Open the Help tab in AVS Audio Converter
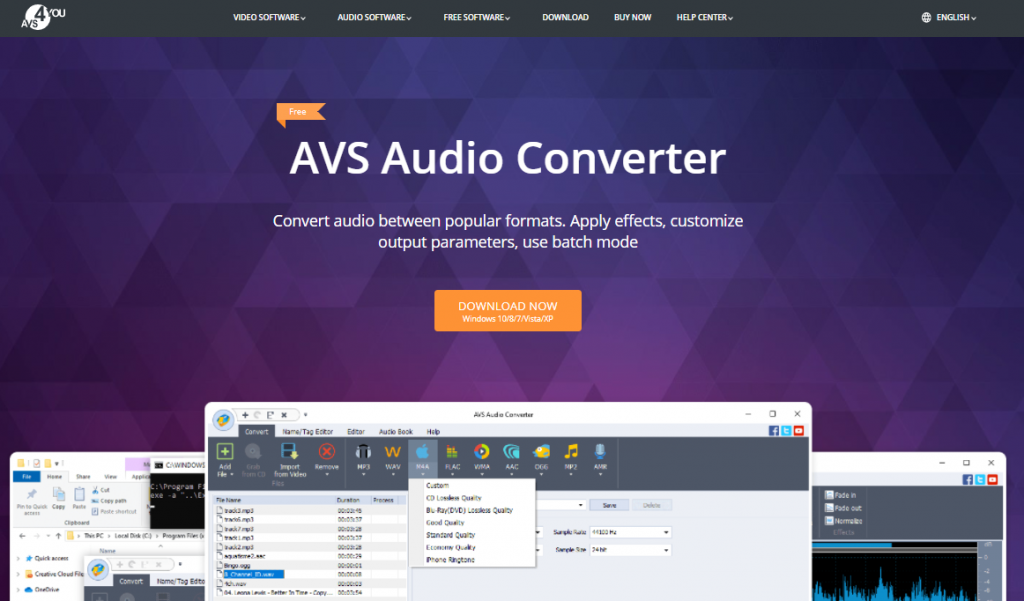 [x=433, y=432]
